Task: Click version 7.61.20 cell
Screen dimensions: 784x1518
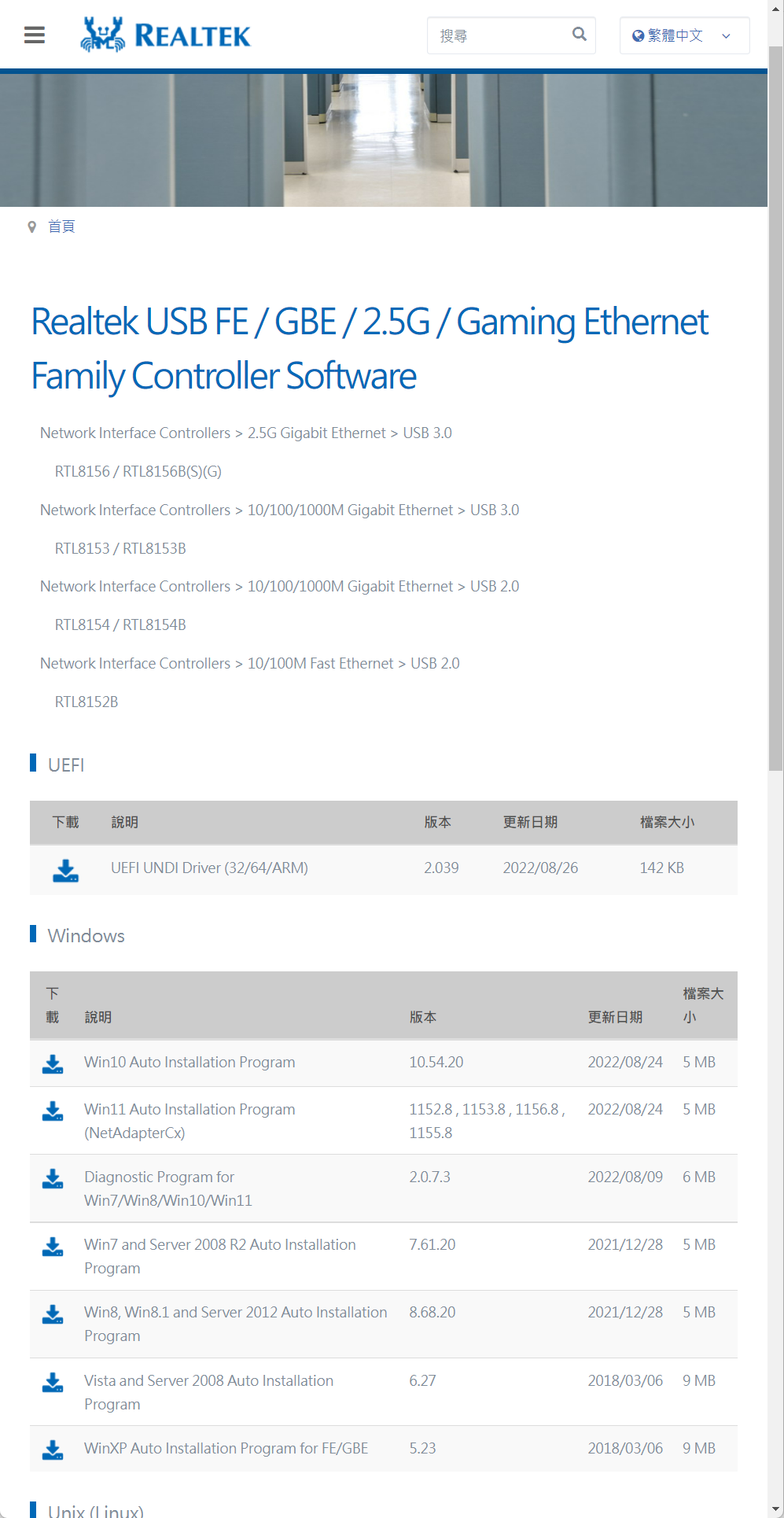Action: point(432,1244)
